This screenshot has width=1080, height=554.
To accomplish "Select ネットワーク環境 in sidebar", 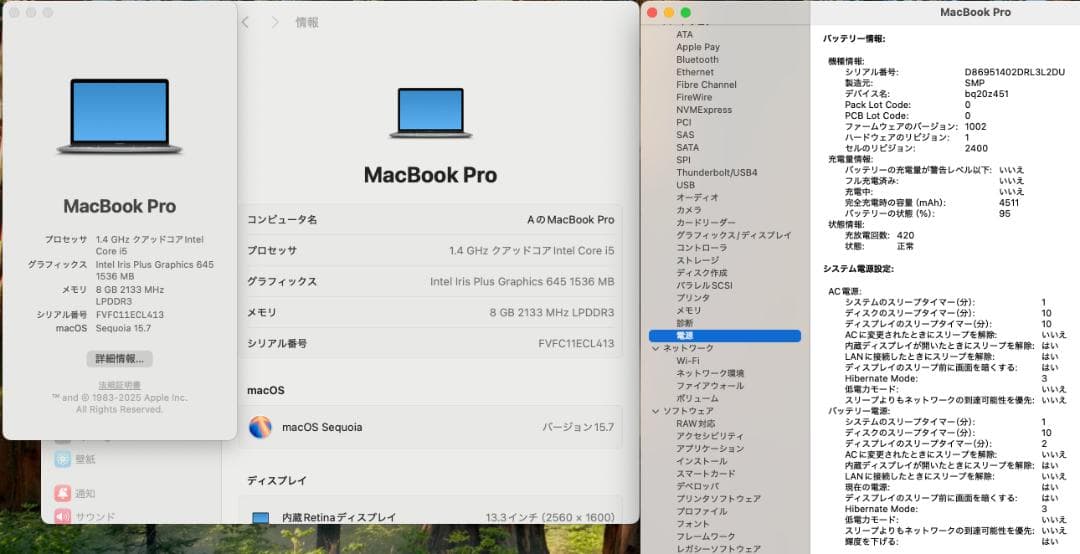I will (x=709, y=373).
